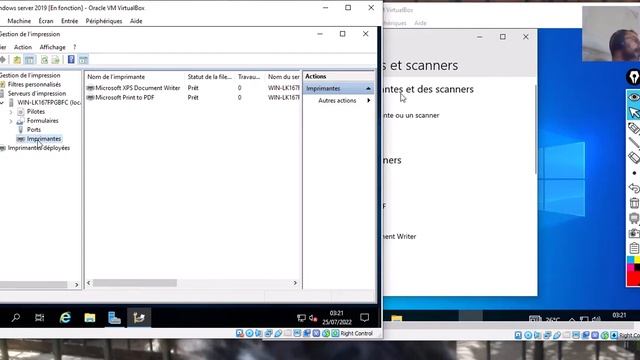Expand the Pilotes tree node

pyautogui.click(x=11, y=111)
